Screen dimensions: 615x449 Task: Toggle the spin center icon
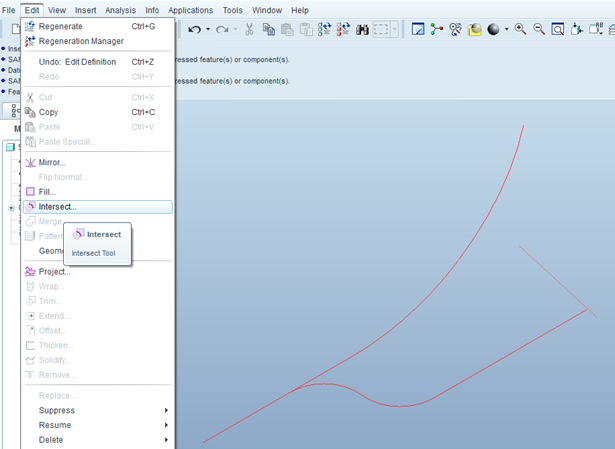437,29
